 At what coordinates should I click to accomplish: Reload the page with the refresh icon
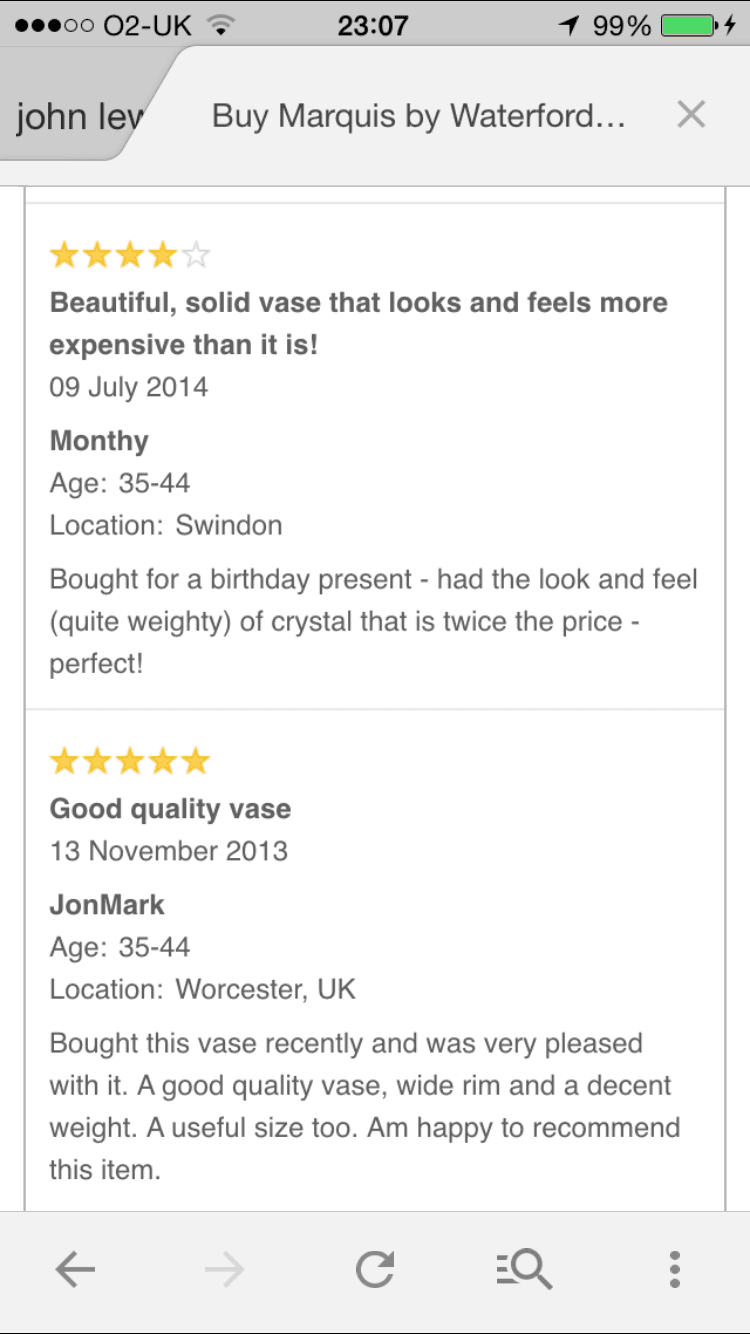coord(375,1270)
